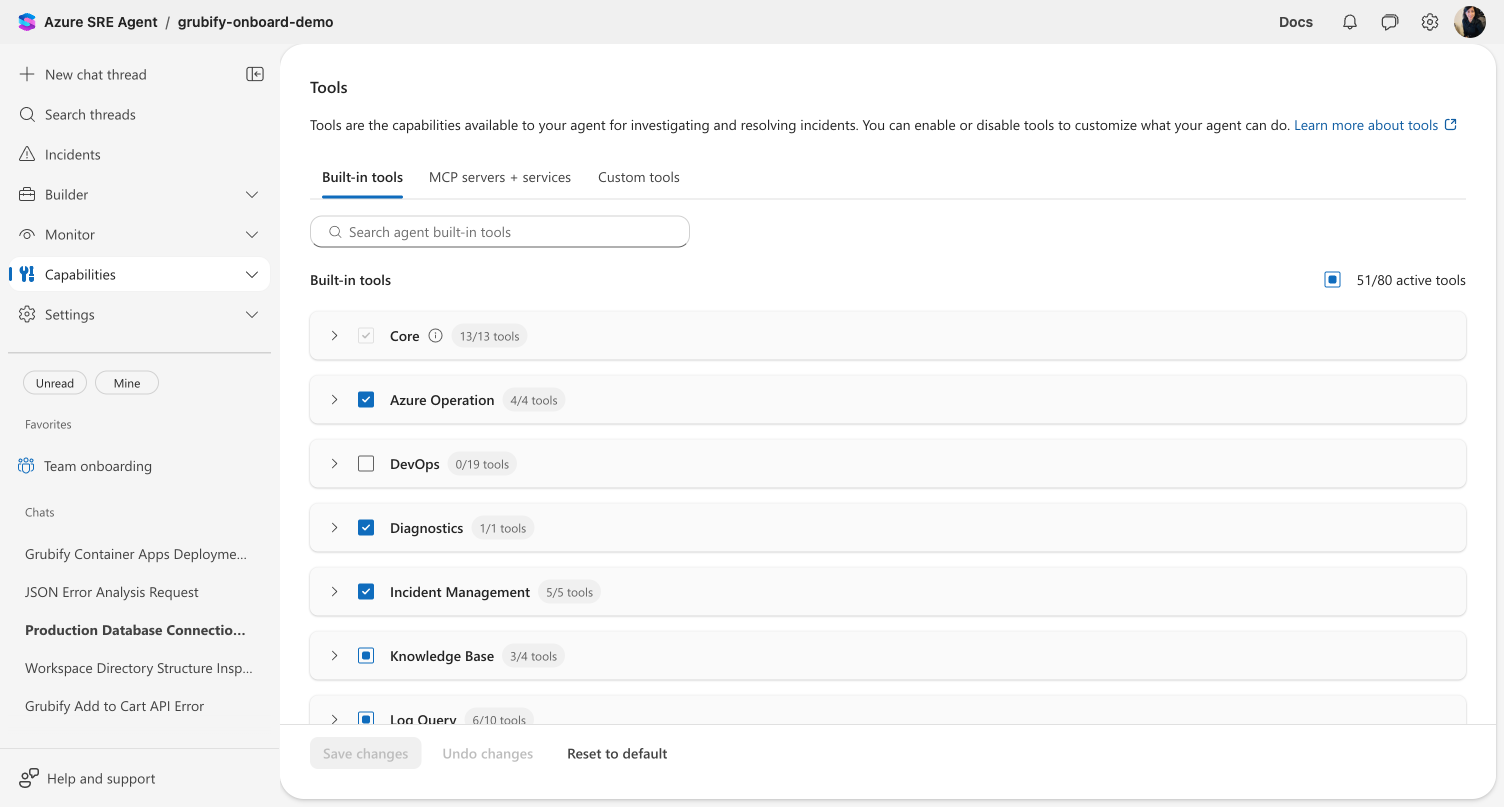This screenshot has height=807, width=1504.
Task: Click the Builder briefcase icon
Action: 27,194
